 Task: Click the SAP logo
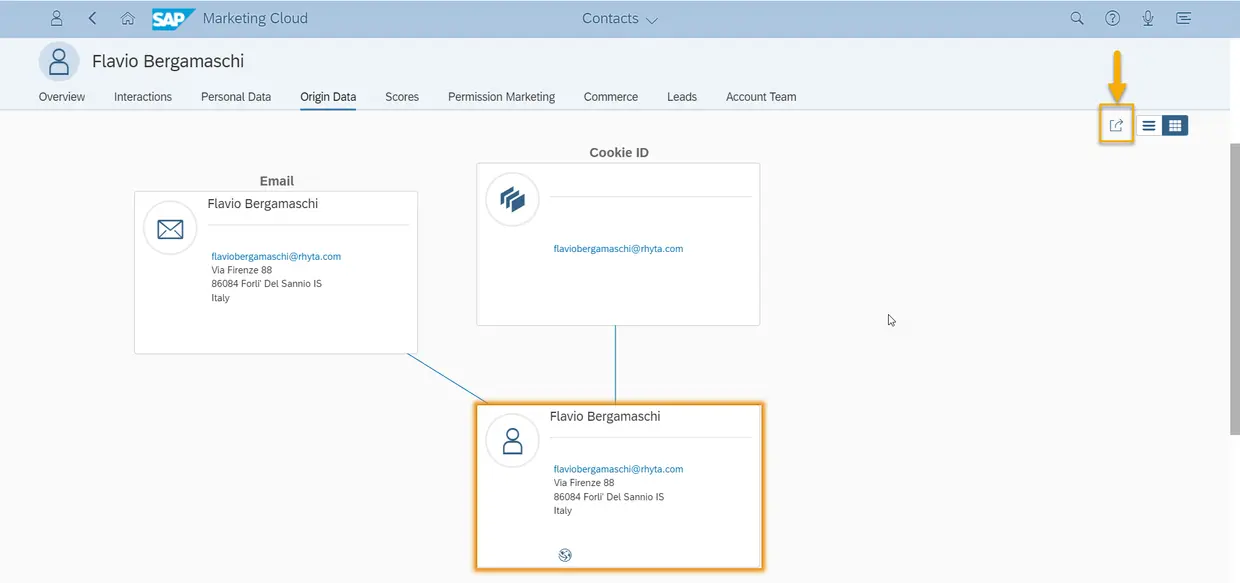(173, 18)
